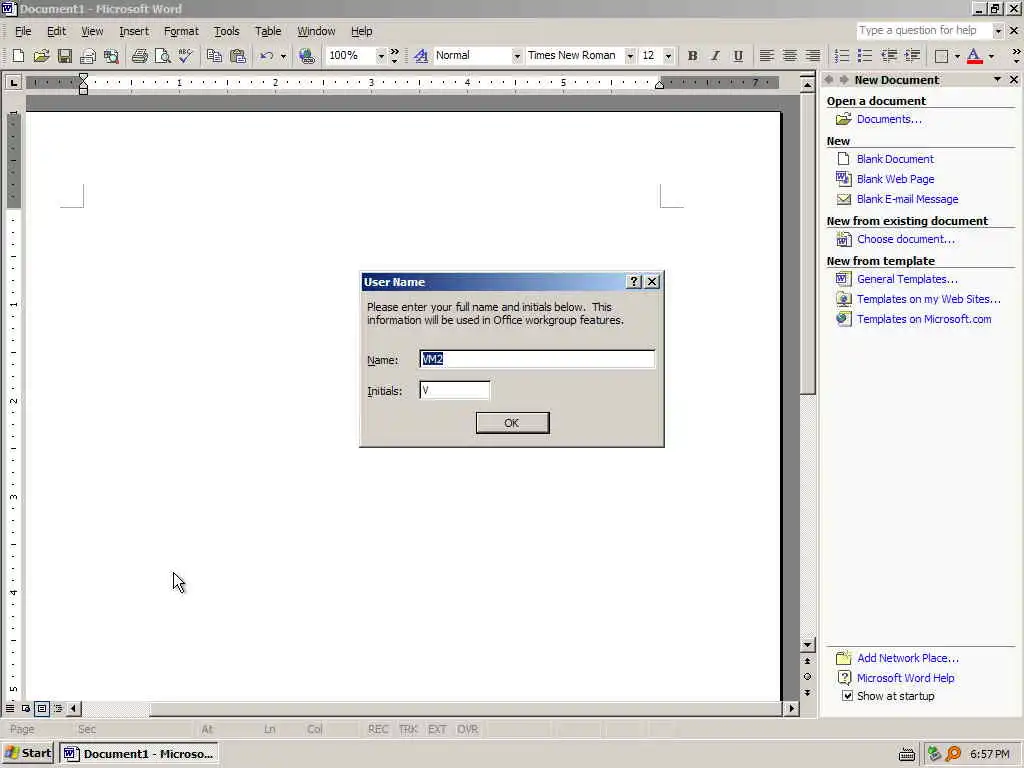Click the General Templates... link
Image resolution: width=1024 pixels, height=768 pixels.
(x=907, y=279)
